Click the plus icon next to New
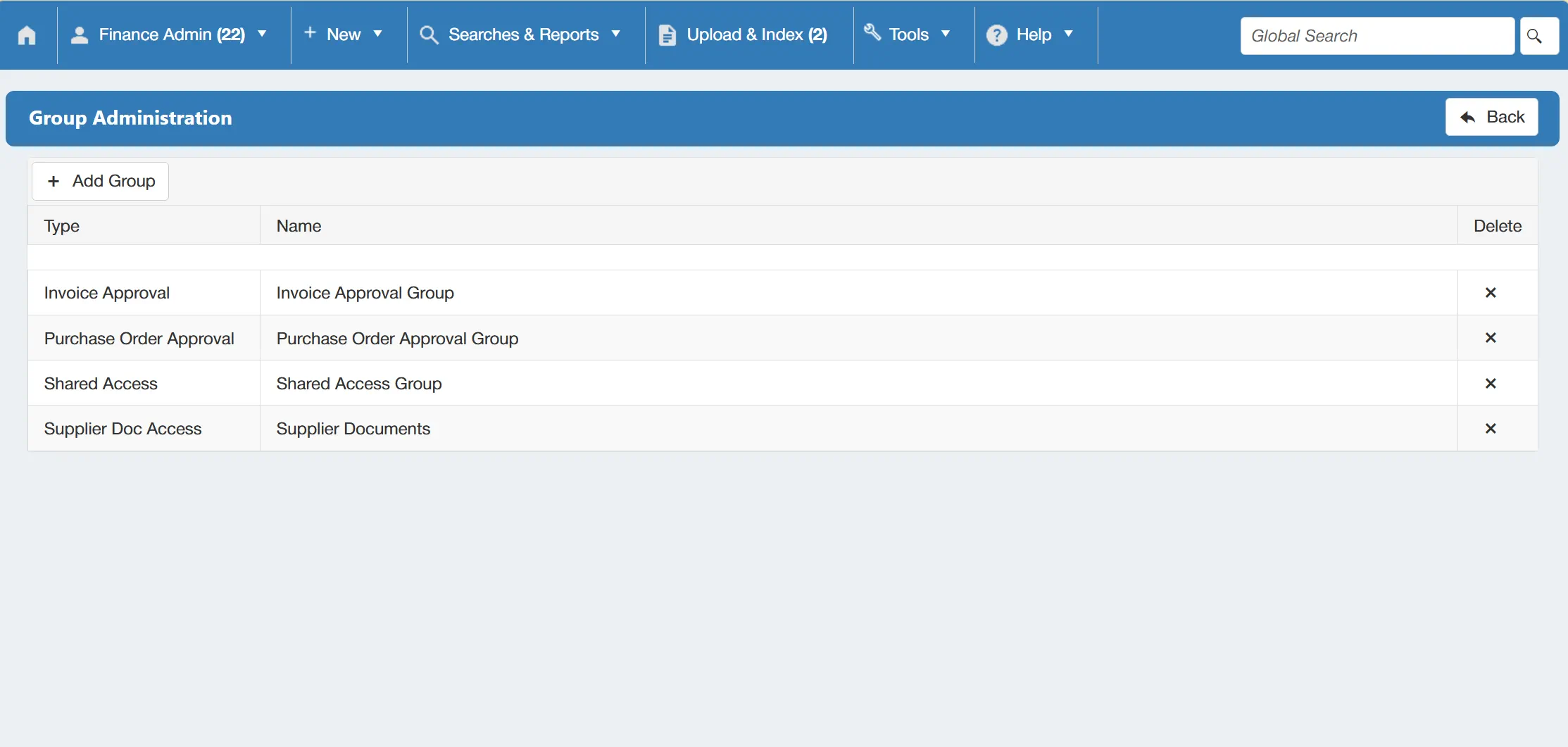Viewport: 1568px width, 747px height. click(x=310, y=33)
